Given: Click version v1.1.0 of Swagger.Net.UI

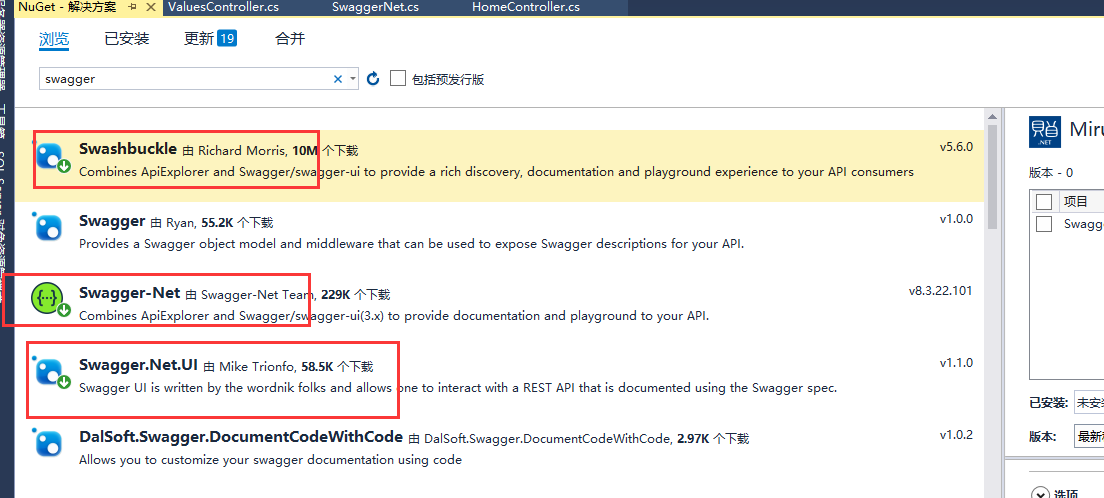Looking at the screenshot, I should point(956,363).
